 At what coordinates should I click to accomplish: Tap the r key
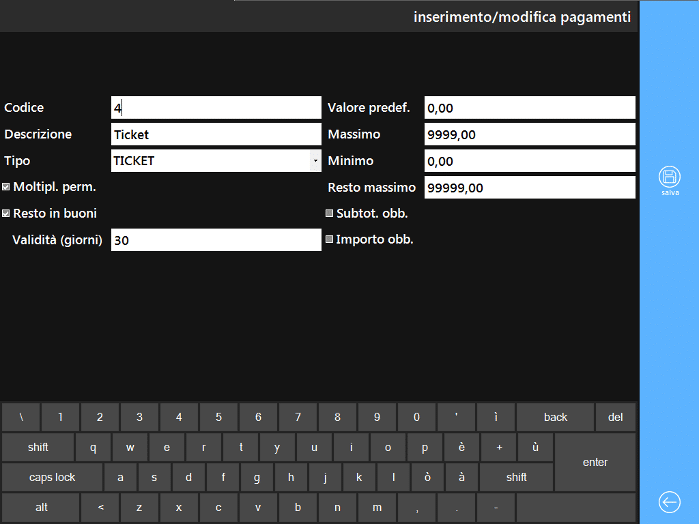click(x=204, y=447)
